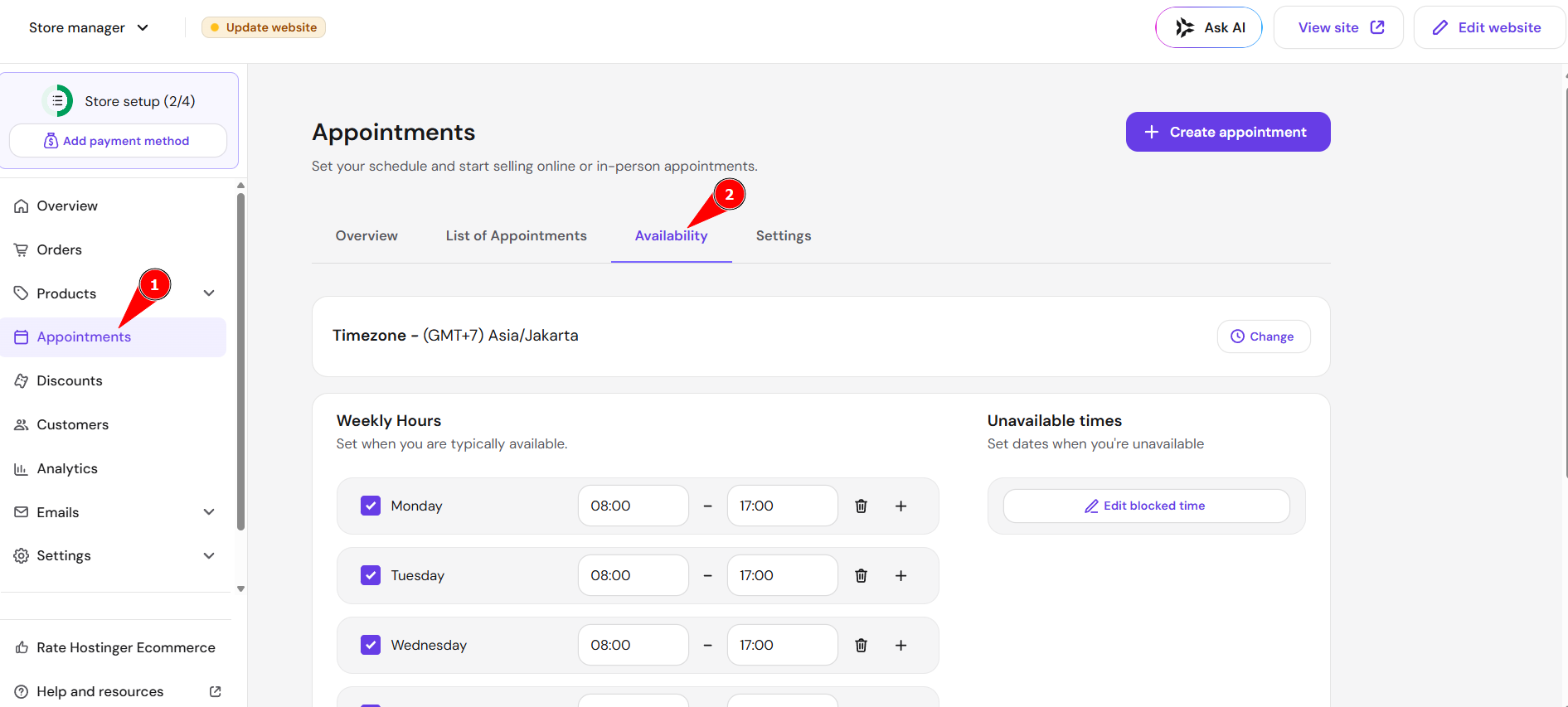Click the plus icon on Create appointment
Image resolution: width=1568 pixels, height=707 pixels.
1152,132
